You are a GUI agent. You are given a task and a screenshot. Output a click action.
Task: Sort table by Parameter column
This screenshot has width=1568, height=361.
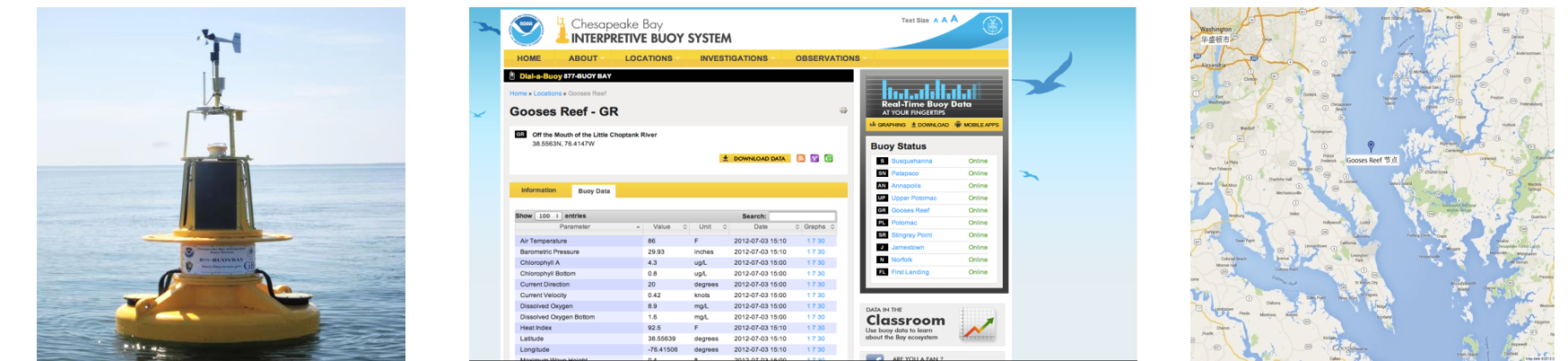tap(575, 227)
